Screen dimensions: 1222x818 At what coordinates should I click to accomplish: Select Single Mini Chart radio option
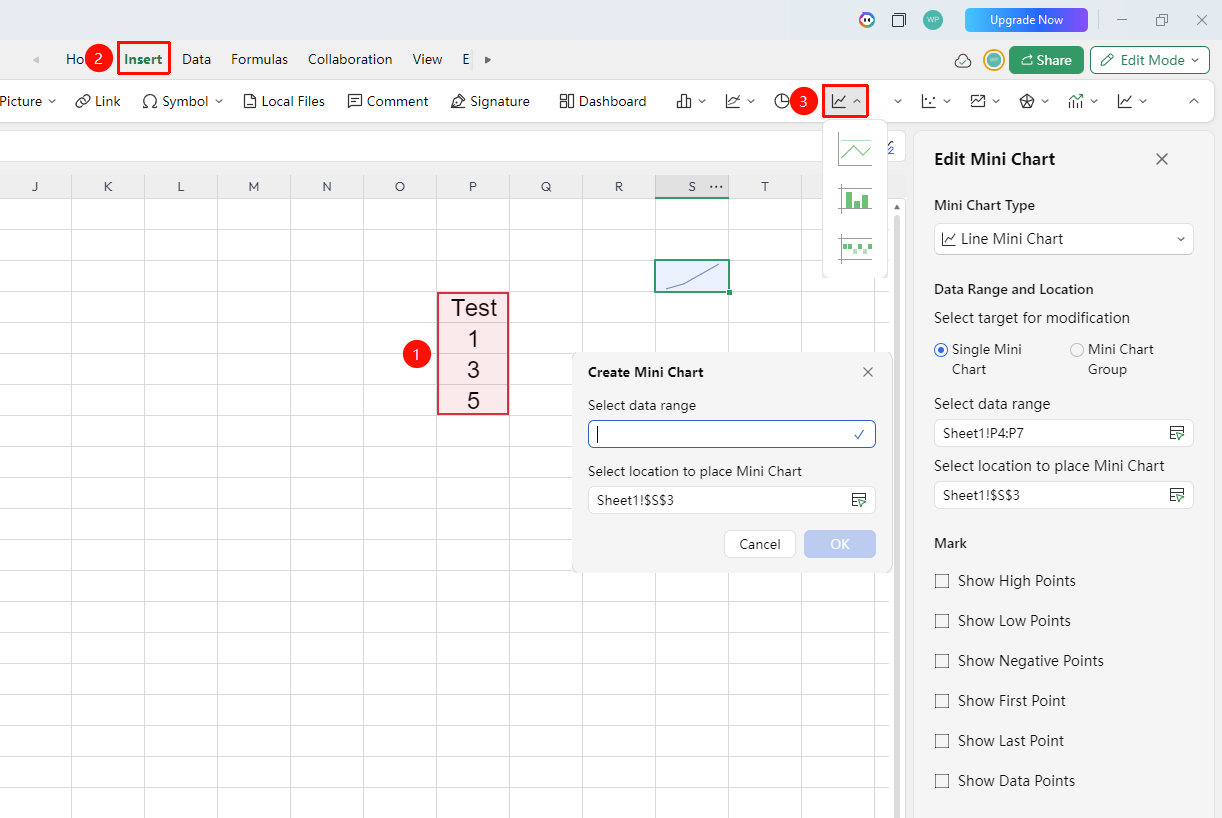pos(941,350)
